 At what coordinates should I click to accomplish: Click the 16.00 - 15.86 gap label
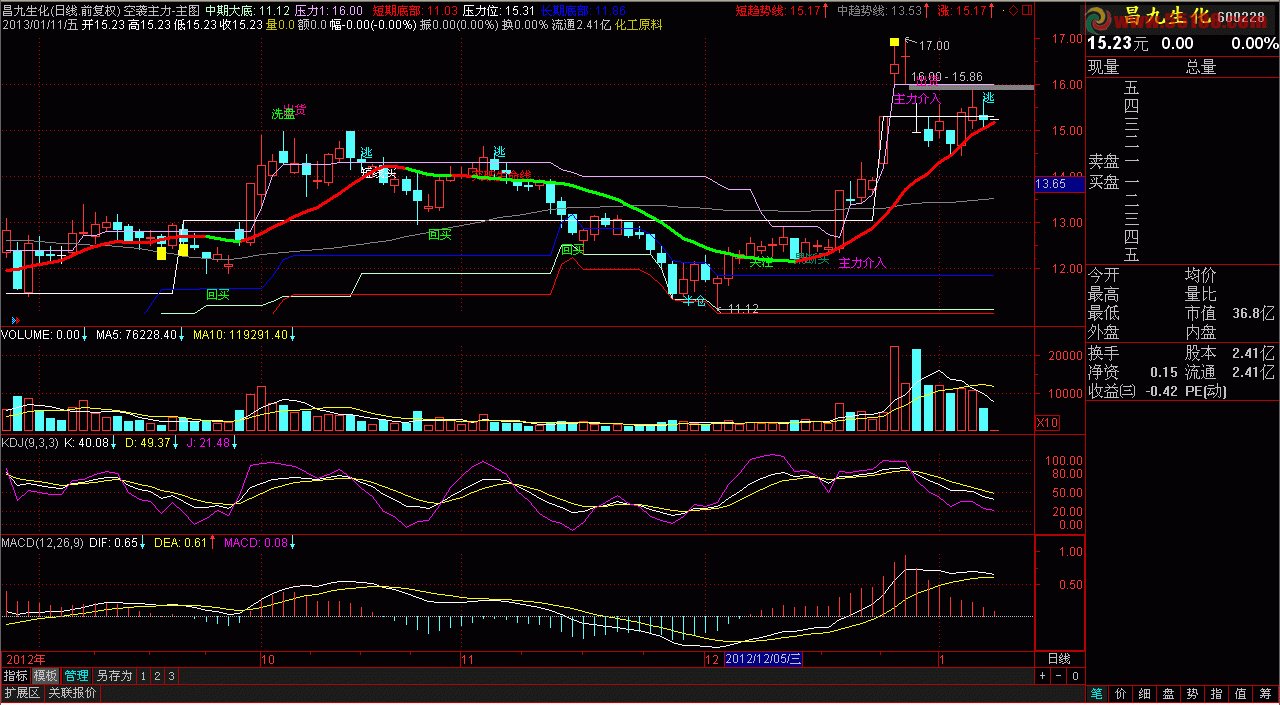948,76
